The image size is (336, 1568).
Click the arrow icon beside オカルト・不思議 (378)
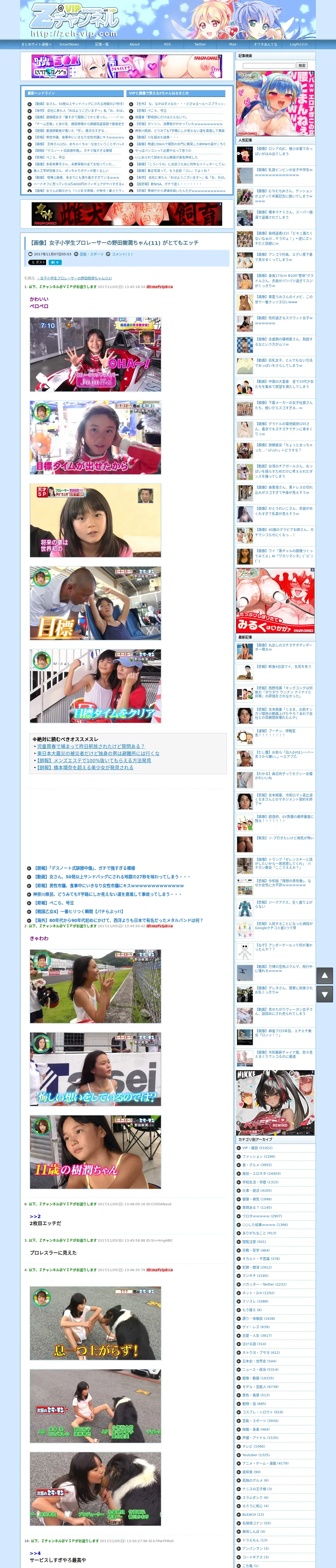click(239, 1259)
